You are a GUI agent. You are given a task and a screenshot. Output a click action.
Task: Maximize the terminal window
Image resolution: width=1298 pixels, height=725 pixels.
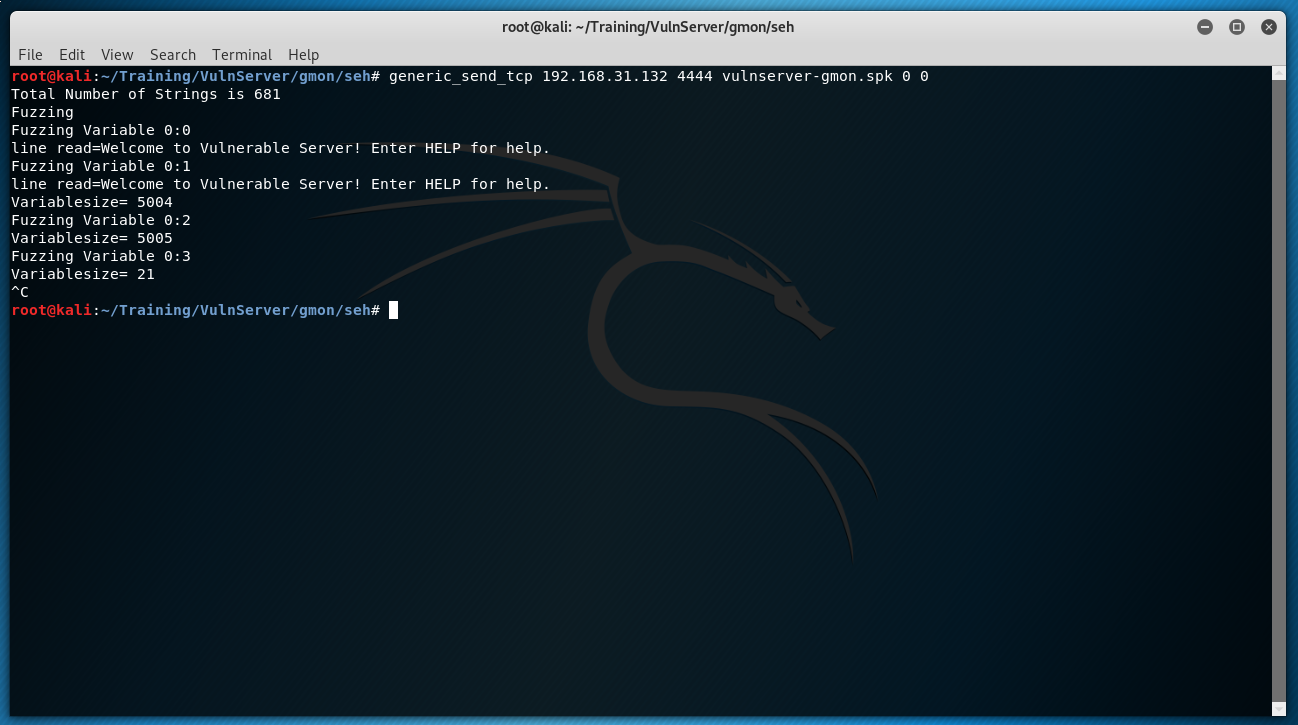click(1237, 27)
